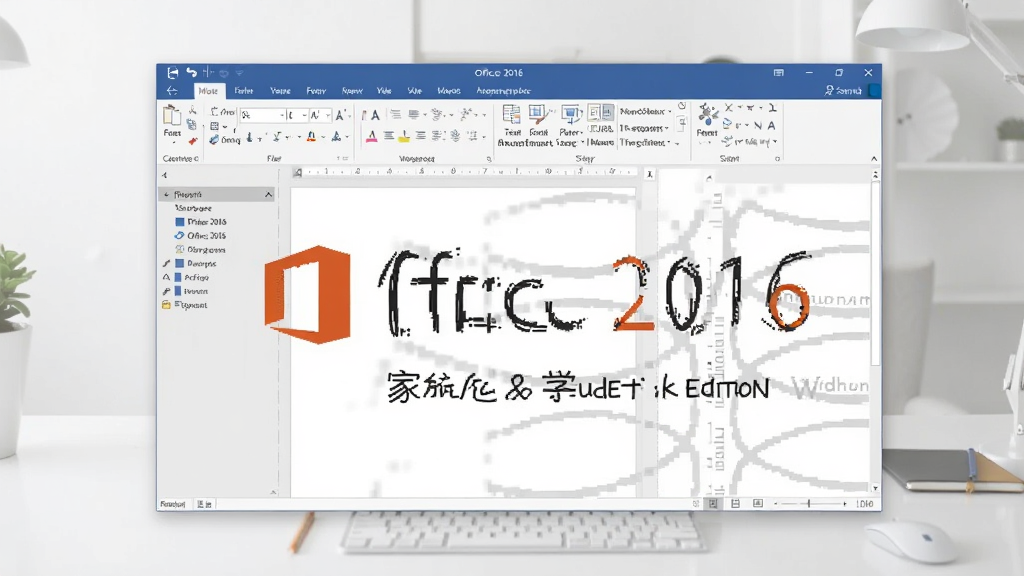Click the Undo arrow in the title bar

191,72
